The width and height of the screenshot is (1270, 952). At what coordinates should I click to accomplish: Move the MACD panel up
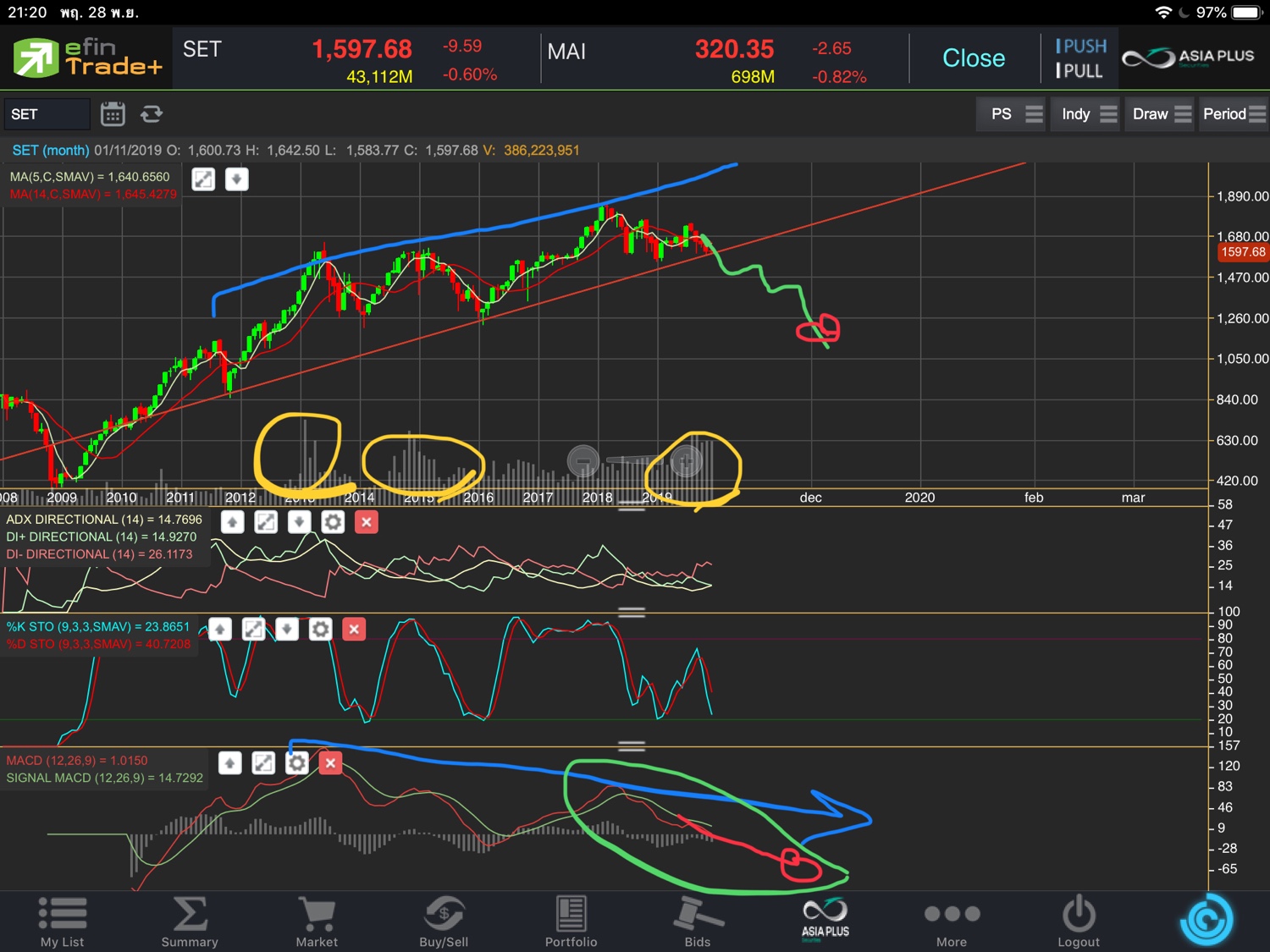point(230,763)
